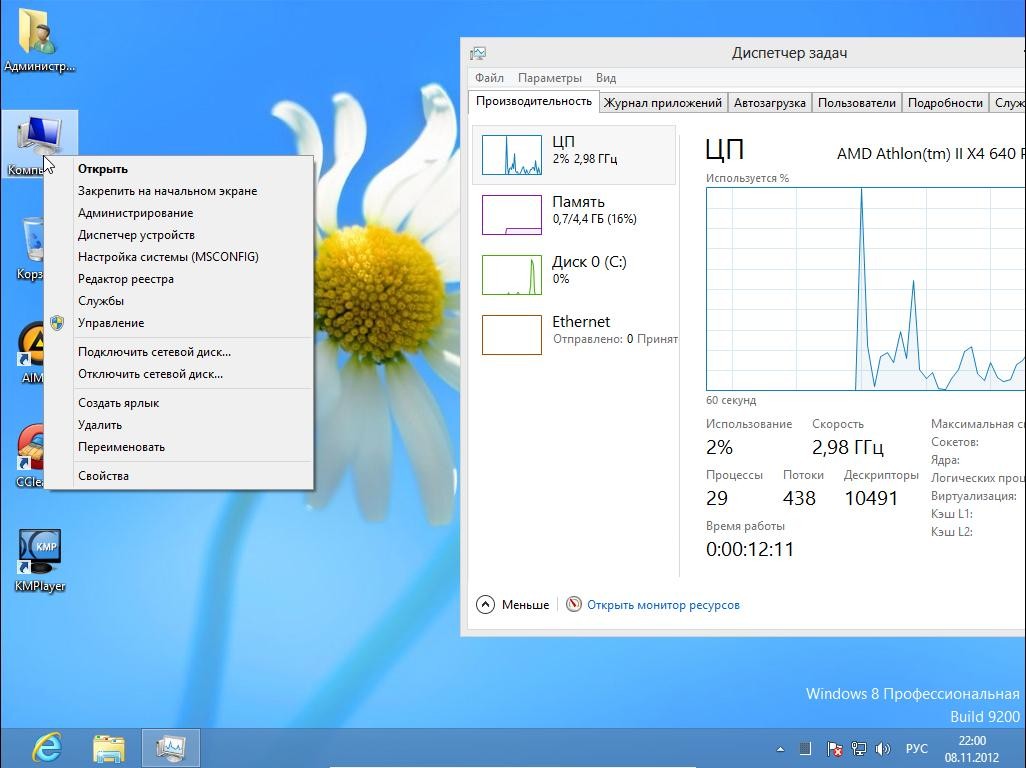Screen dimensions: 1026x768
Task: Select the AIMP desktop shortcut icon
Action: tap(31, 346)
